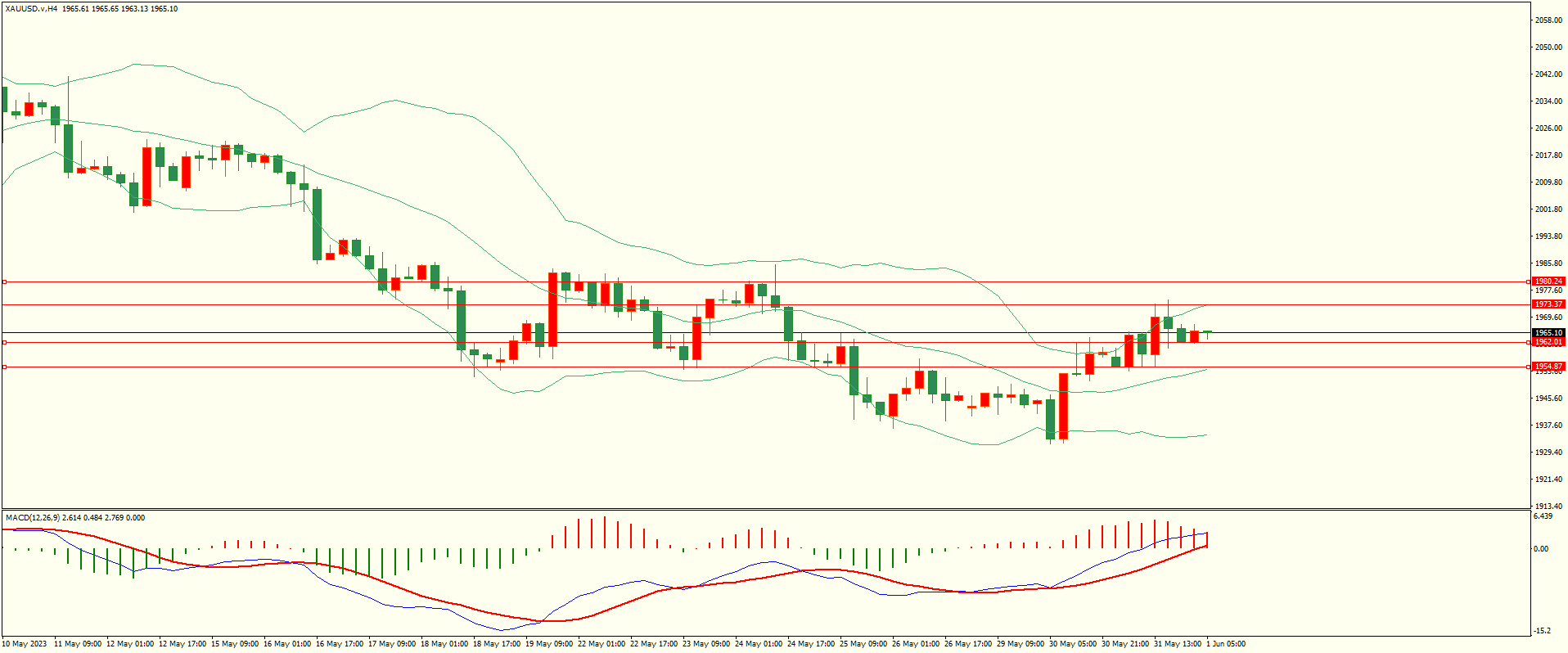The height and width of the screenshot is (653, 1568).
Task: Click the 2001.80 price axis label
Action: (x=1548, y=209)
